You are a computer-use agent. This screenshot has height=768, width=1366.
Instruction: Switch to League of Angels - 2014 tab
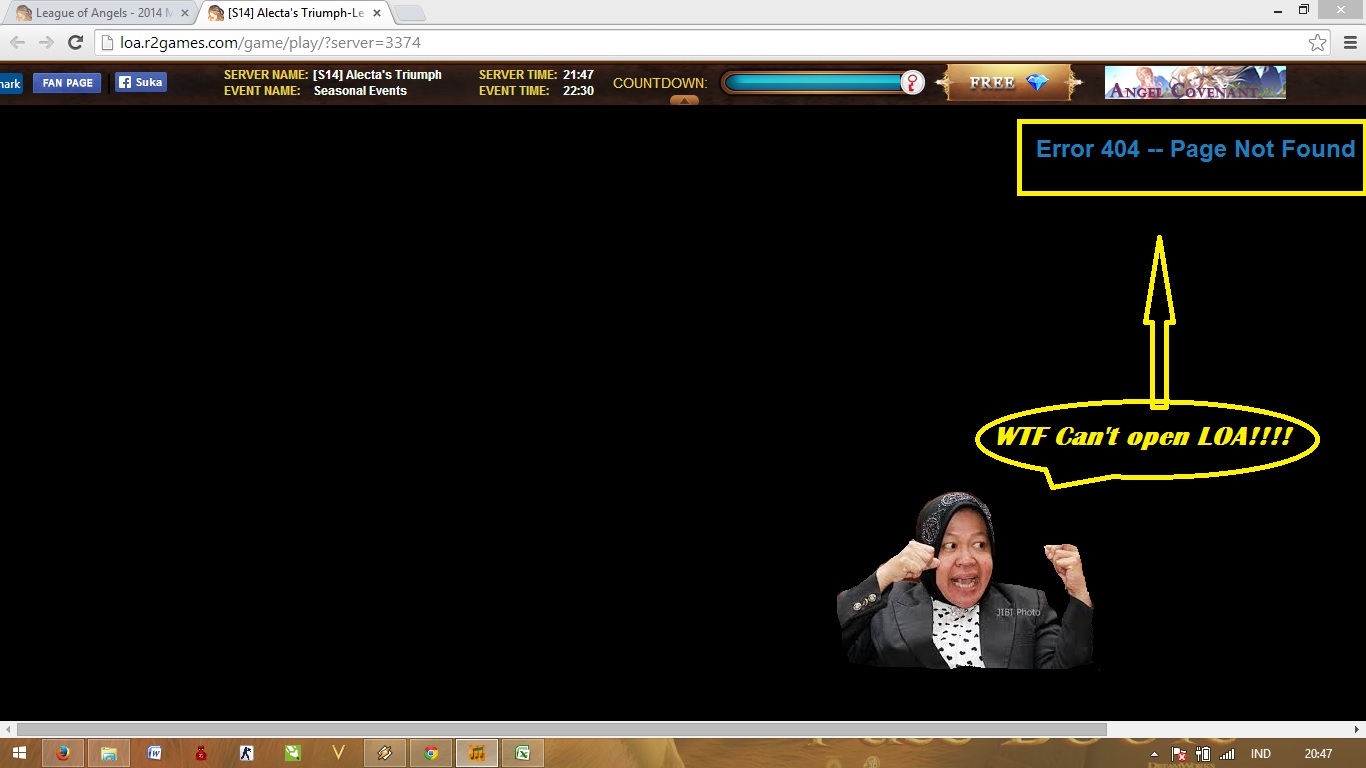100,13
